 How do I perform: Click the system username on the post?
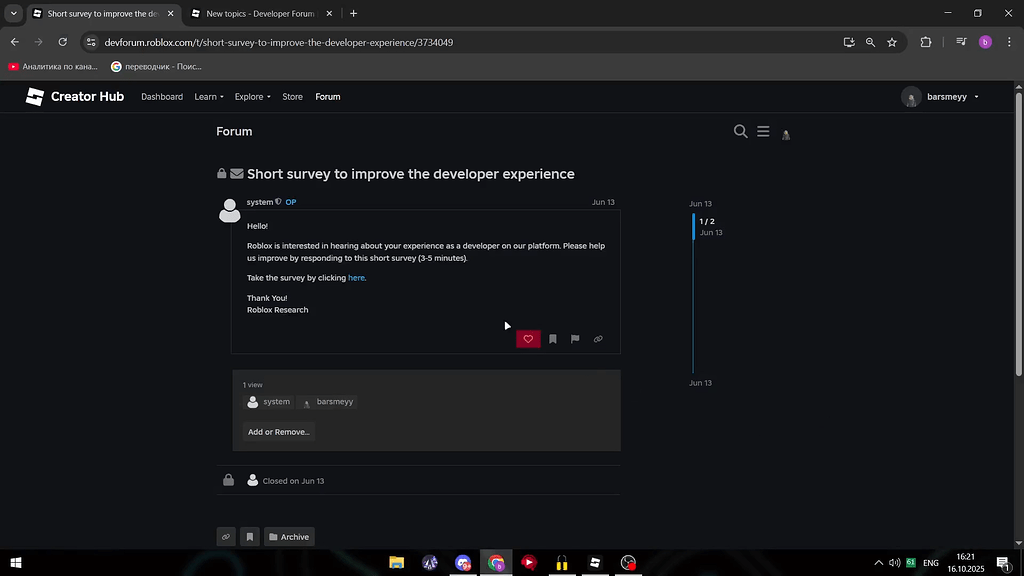point(260,202)
